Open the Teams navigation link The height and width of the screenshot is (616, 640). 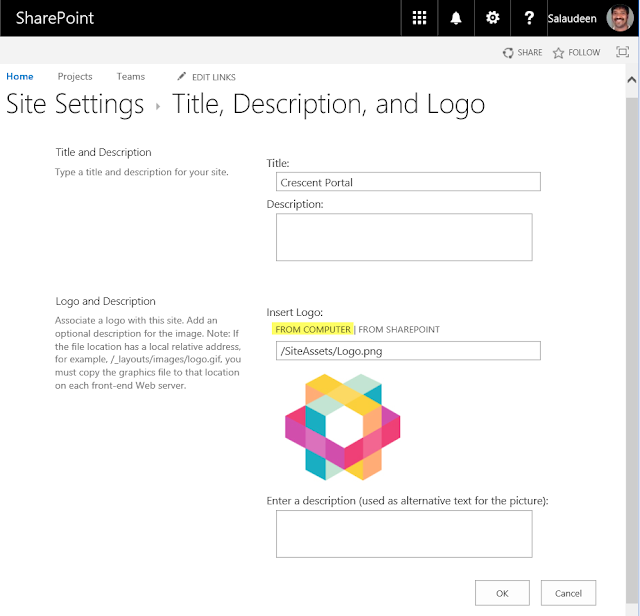tap(131, 76)
